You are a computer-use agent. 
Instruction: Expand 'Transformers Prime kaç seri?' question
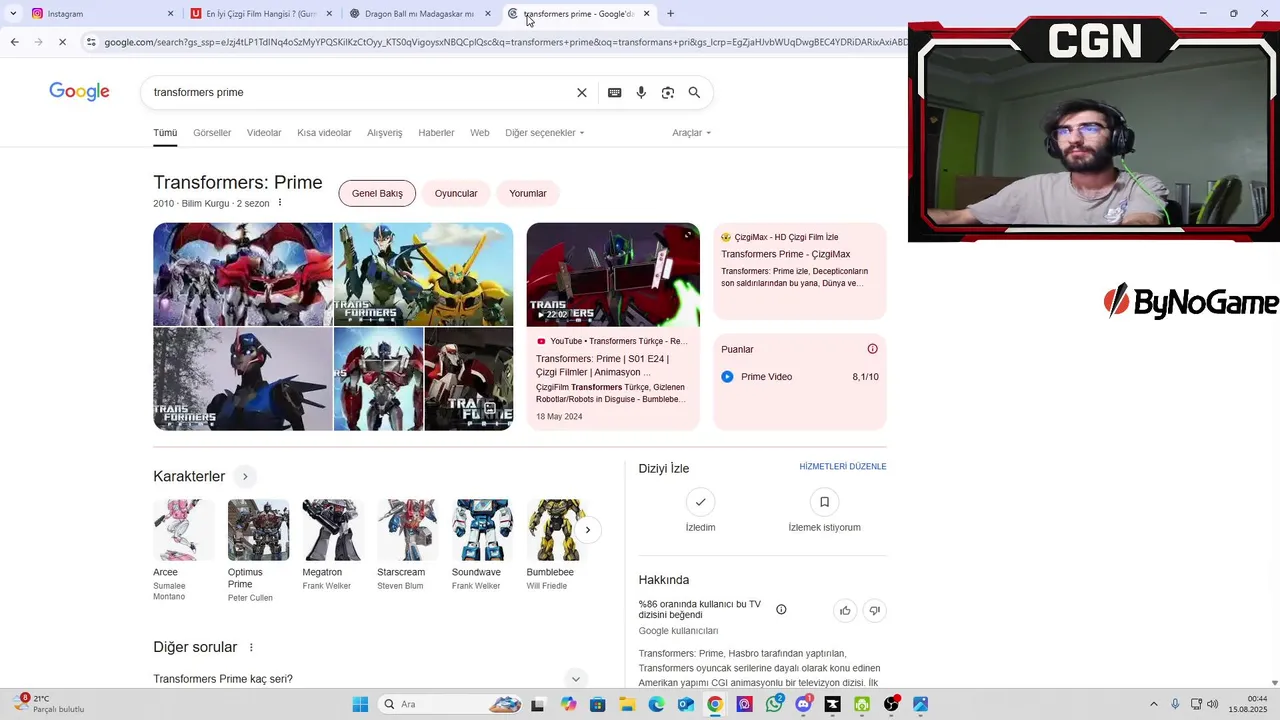368,679
